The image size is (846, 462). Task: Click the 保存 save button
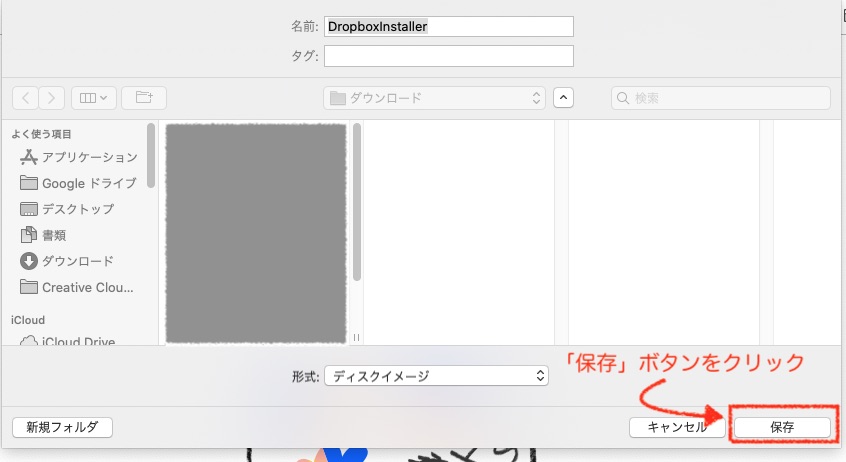pyautogui.click(x=781, y=427)
